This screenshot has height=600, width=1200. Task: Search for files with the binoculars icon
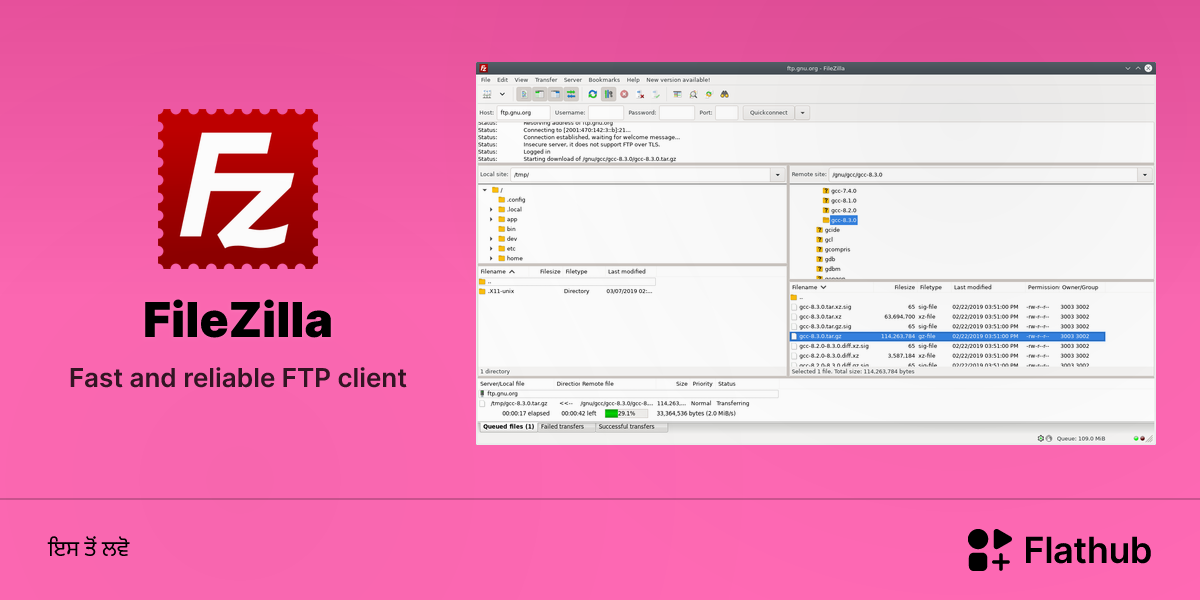coord(725,94)
